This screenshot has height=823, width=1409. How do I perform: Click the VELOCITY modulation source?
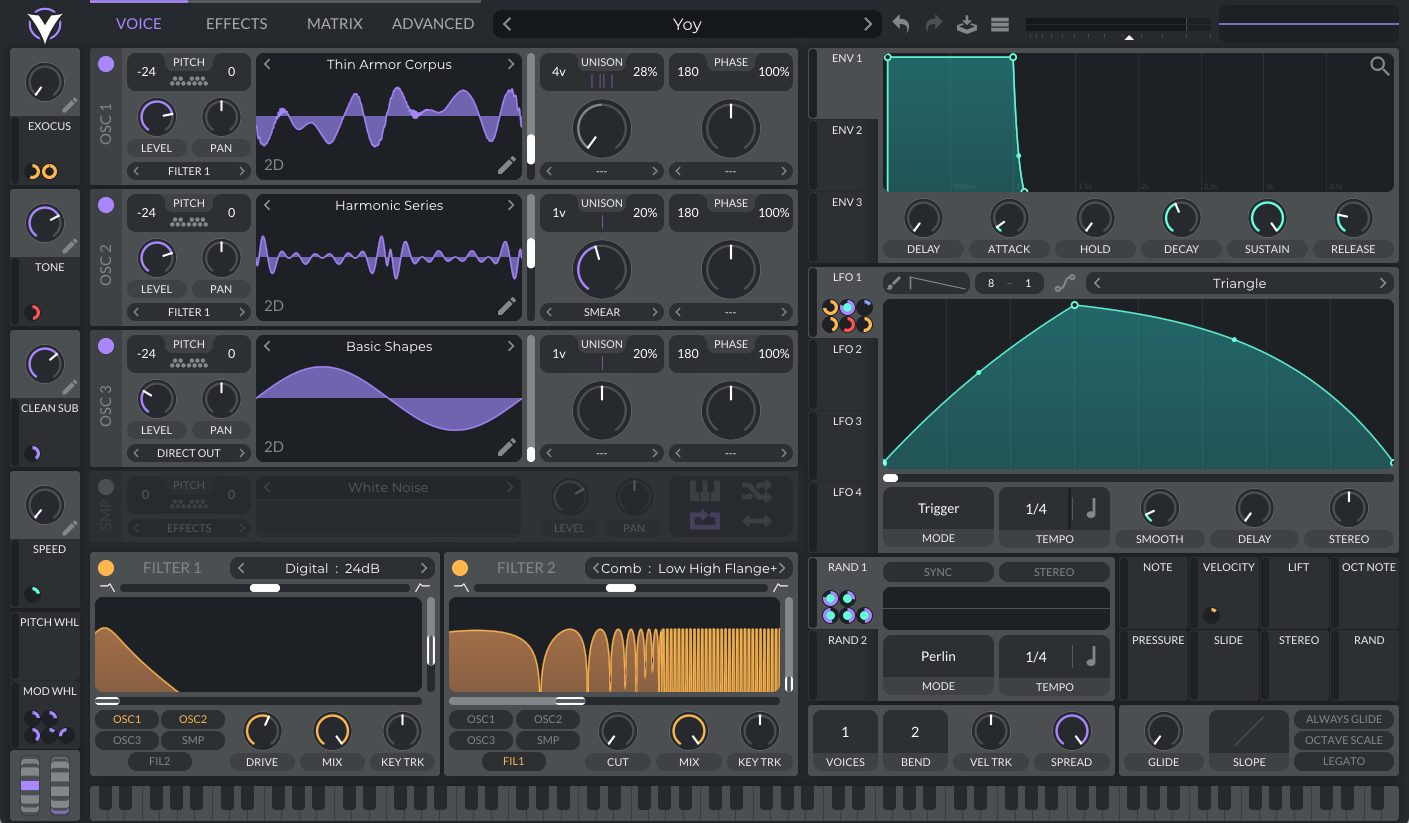click(1228, 592)
